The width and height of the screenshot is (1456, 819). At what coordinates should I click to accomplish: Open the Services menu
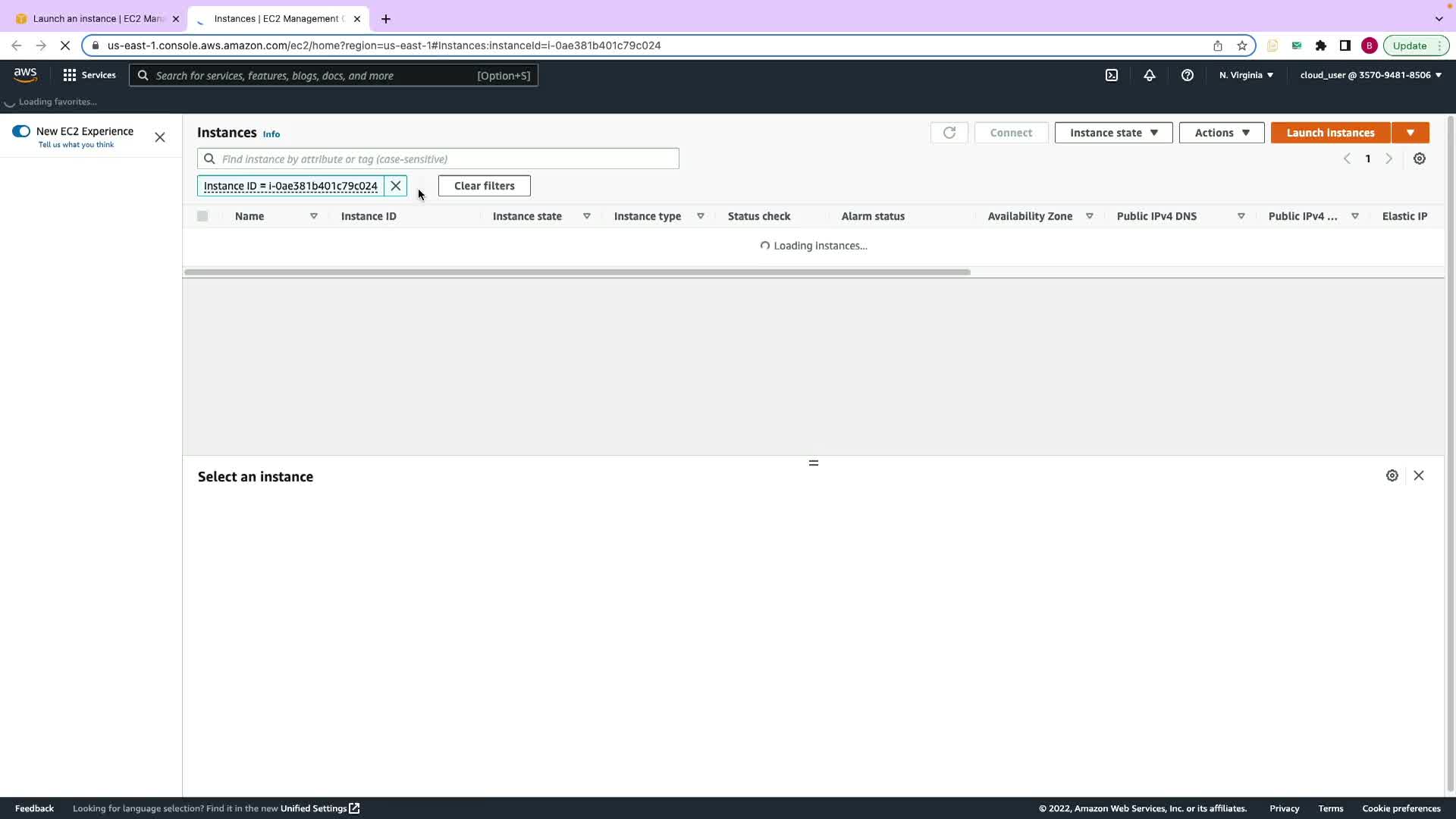(x=89, y=75)
